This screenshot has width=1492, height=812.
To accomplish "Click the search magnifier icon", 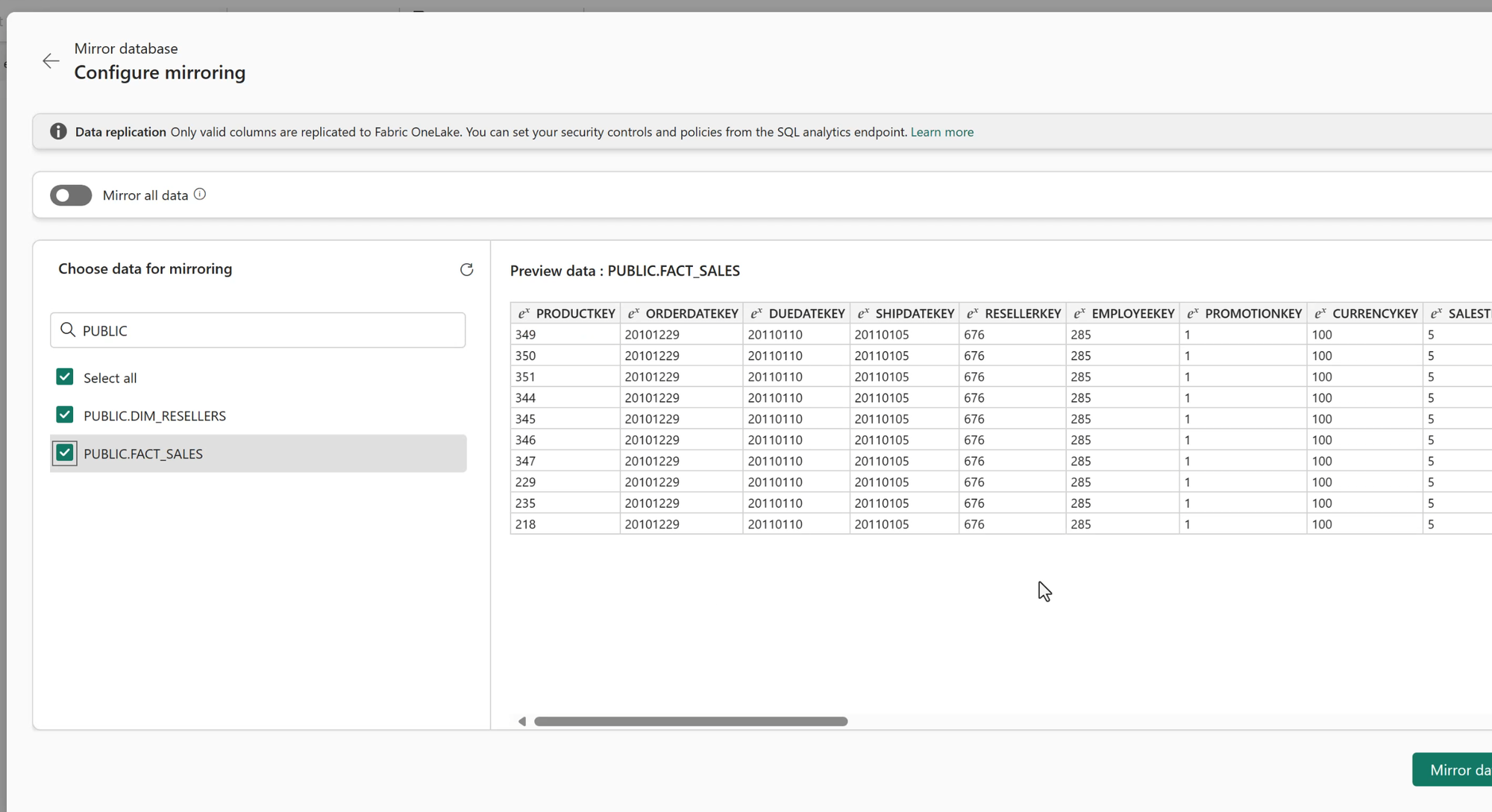I will pyautogui.click(x=68, y=330).
